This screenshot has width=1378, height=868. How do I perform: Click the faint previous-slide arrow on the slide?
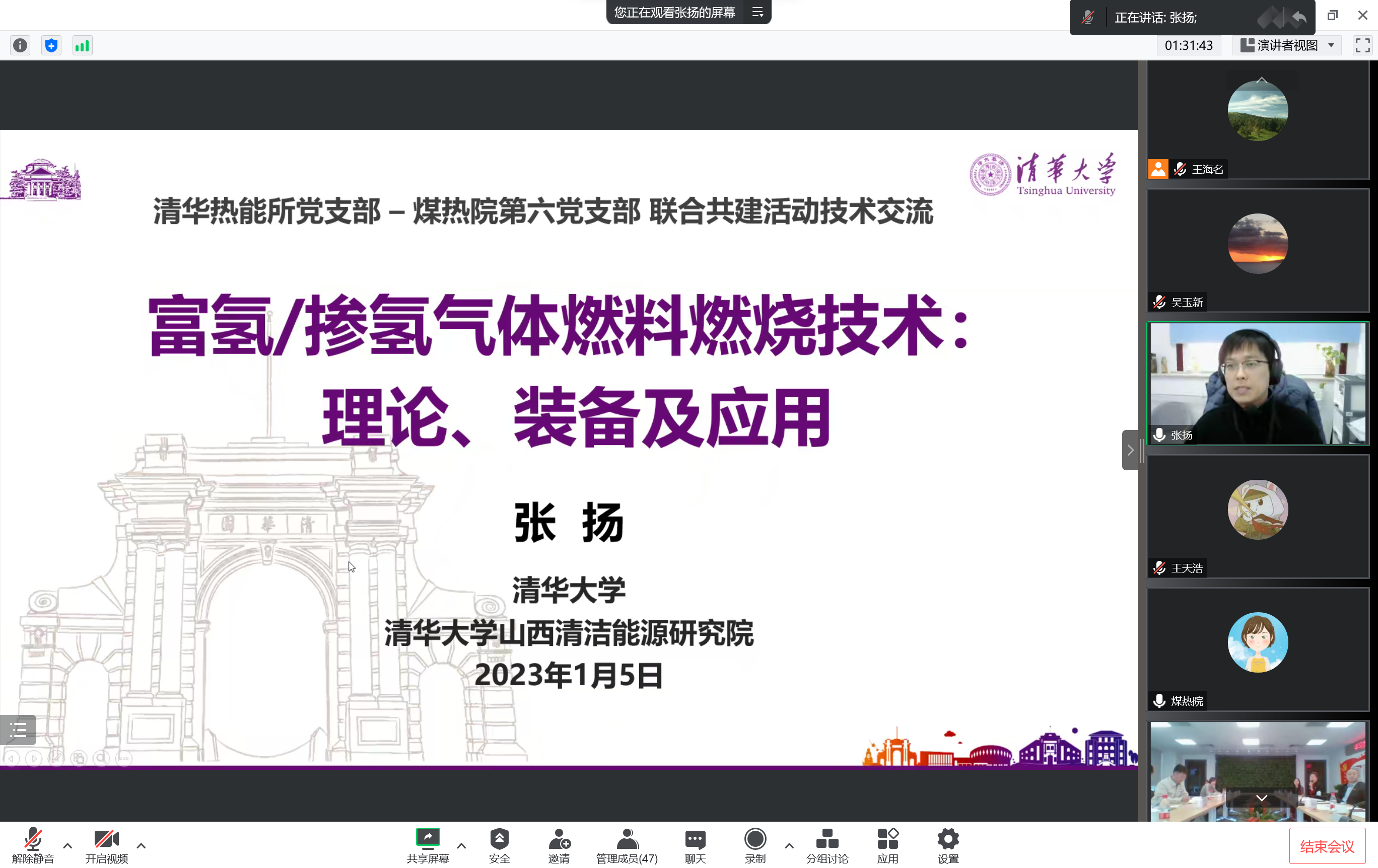(12, 758)
